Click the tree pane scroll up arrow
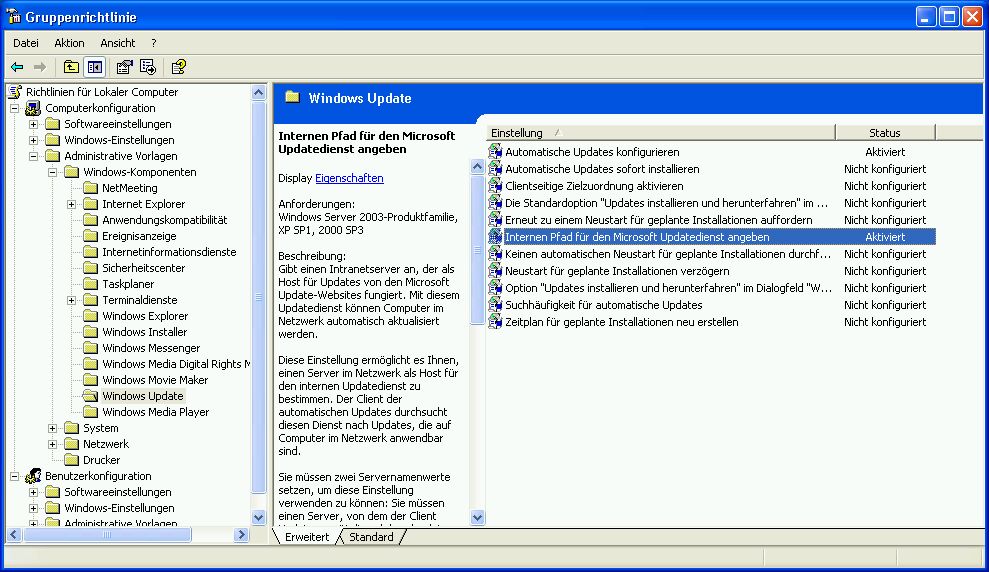Screen dimensions: 989x572 [259, 92]
